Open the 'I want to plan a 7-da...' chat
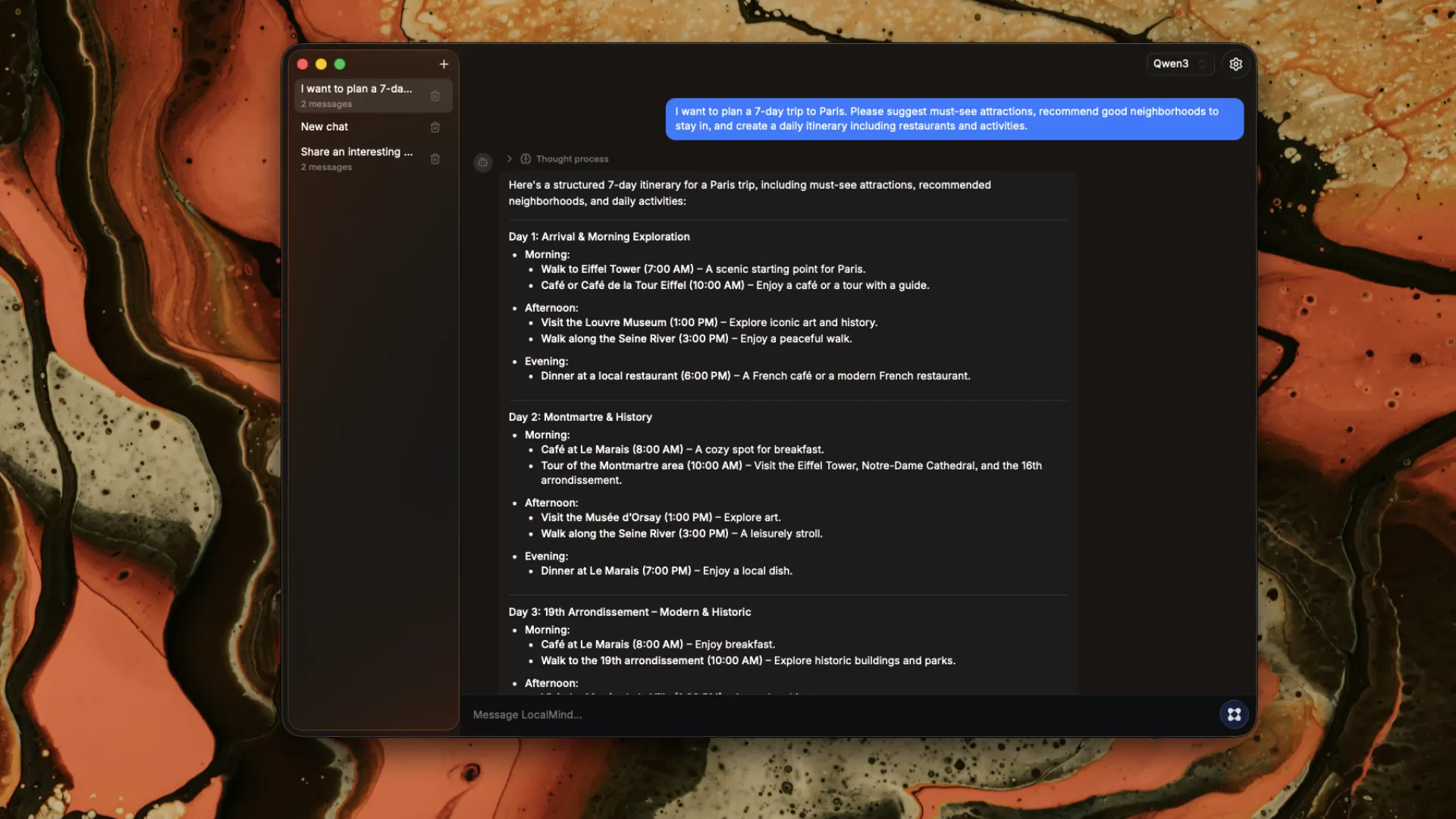Image resolution: width=1456 pixels, height=819 pixels. [x=373, y=96]
